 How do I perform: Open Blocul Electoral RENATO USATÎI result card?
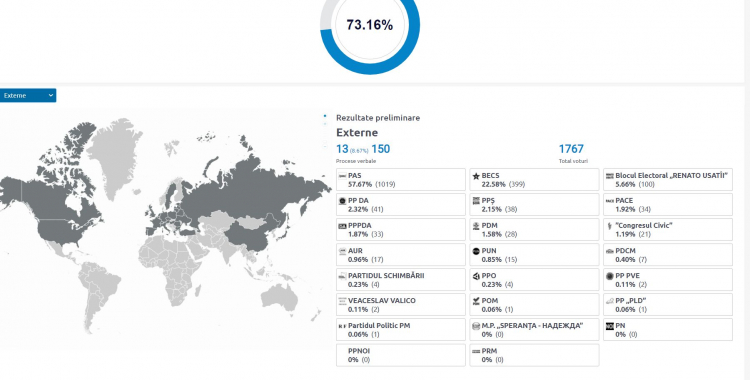pyautogui.click(x=668, y=179)
